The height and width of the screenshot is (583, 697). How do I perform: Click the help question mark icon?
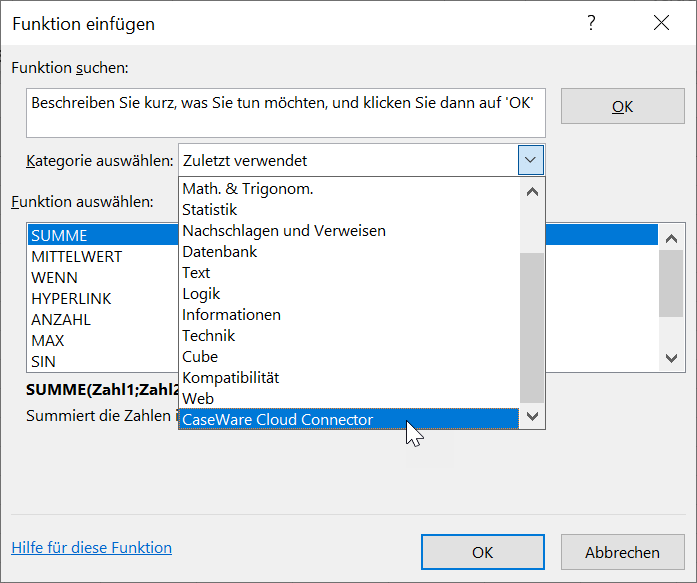[591, 23]
